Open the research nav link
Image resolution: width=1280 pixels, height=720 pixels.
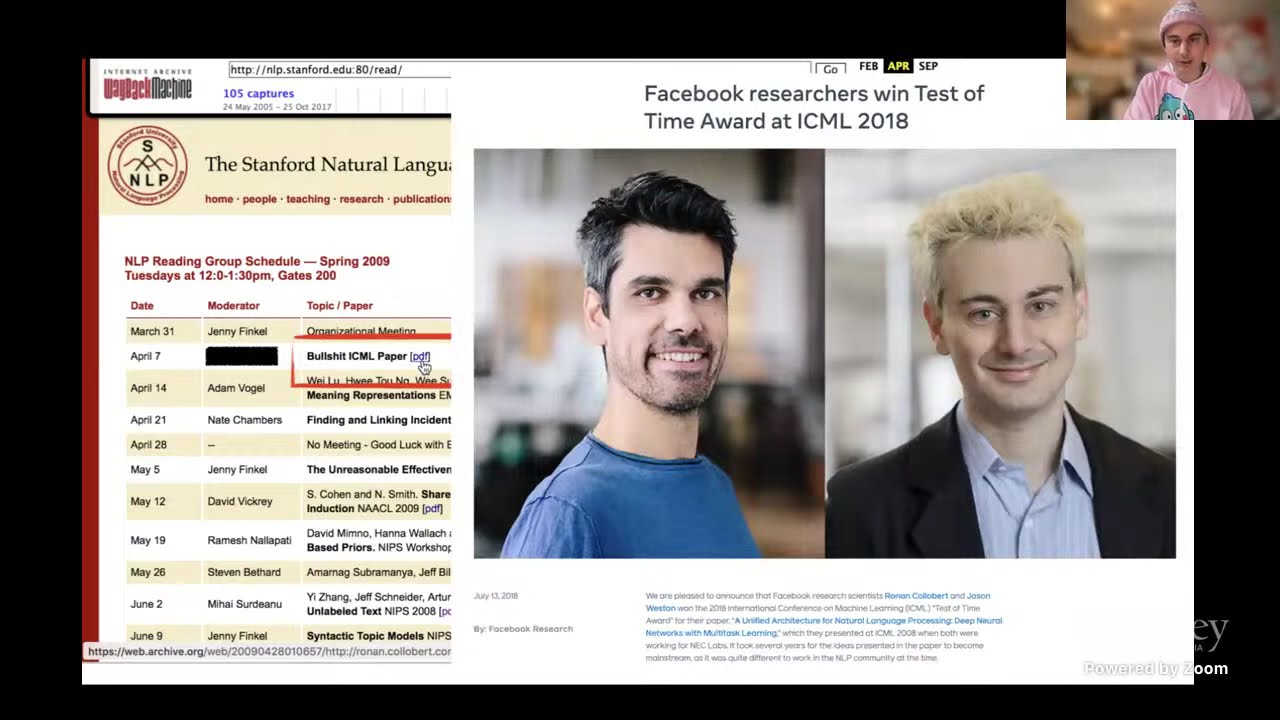pyautogui.click(x=361, y=199)
